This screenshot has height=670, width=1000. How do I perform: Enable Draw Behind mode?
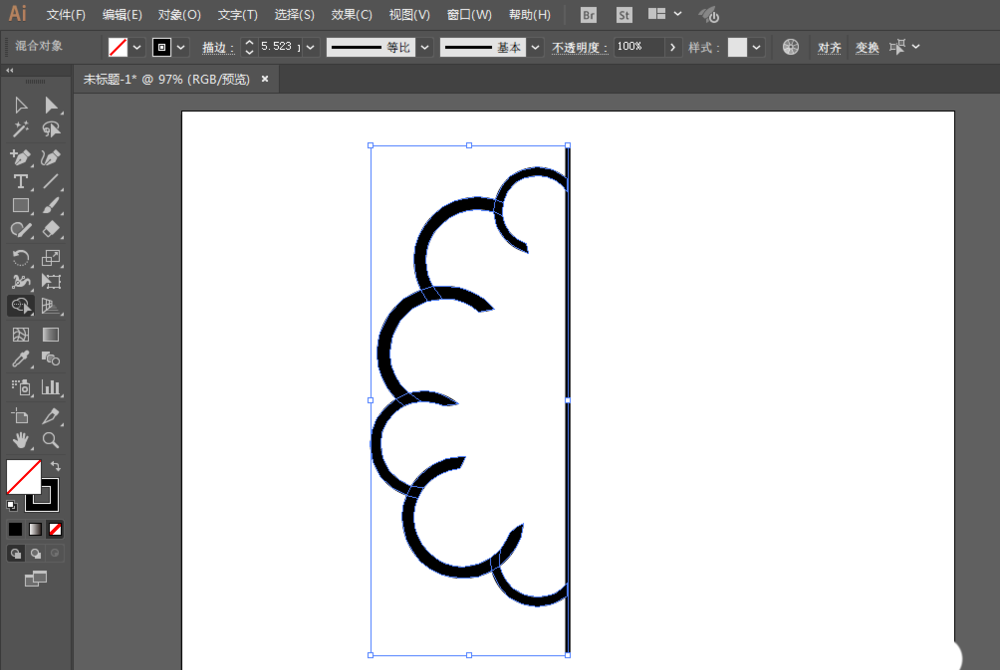pos(36,553)
